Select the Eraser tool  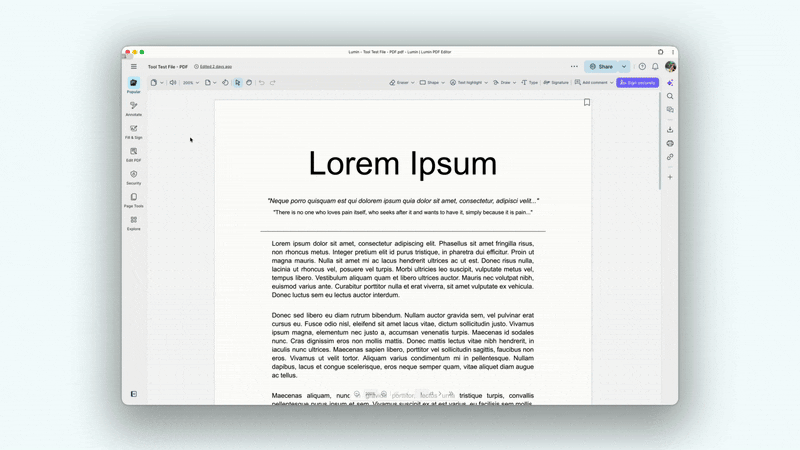399,83
